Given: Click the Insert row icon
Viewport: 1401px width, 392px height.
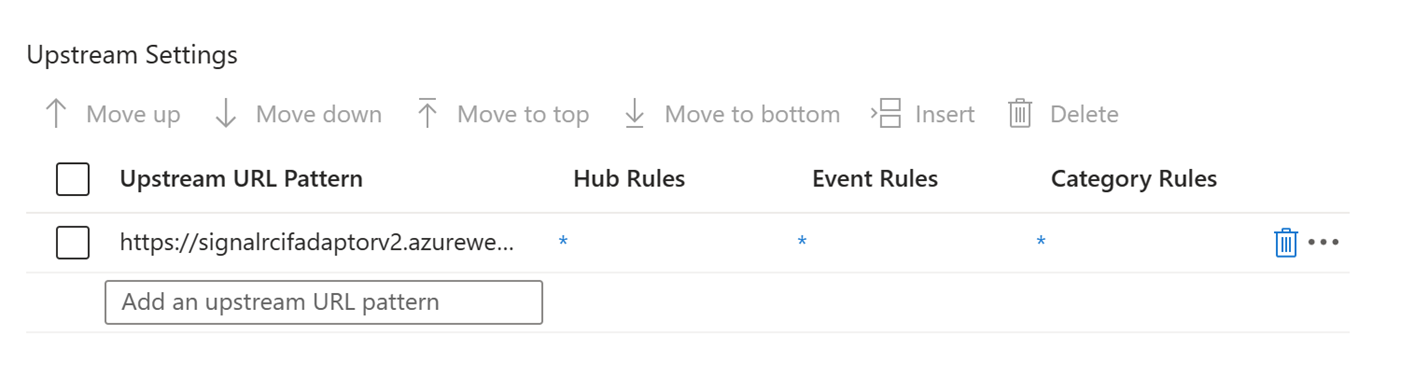Looking at the screenshot, I should 887,114.
